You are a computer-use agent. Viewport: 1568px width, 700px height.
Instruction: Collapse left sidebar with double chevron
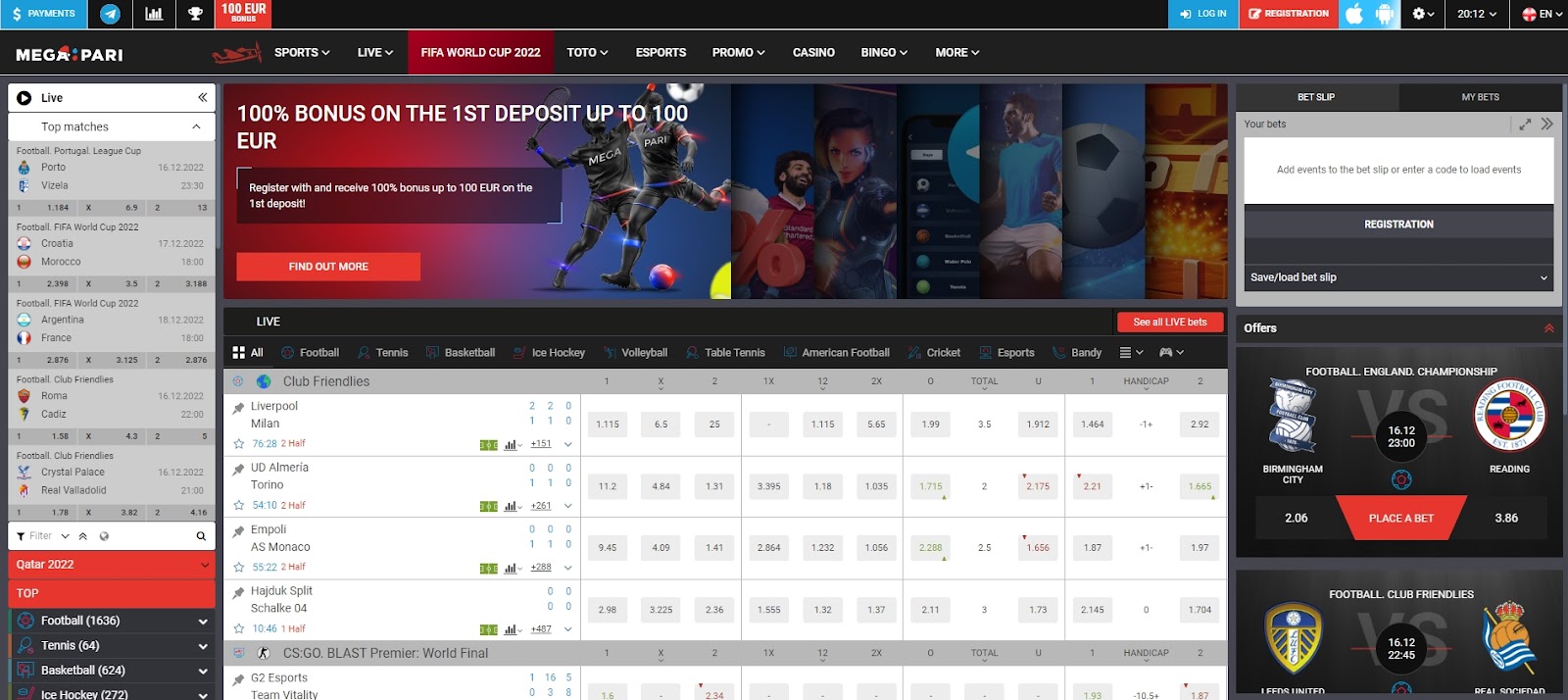click(x=202, y=97)
